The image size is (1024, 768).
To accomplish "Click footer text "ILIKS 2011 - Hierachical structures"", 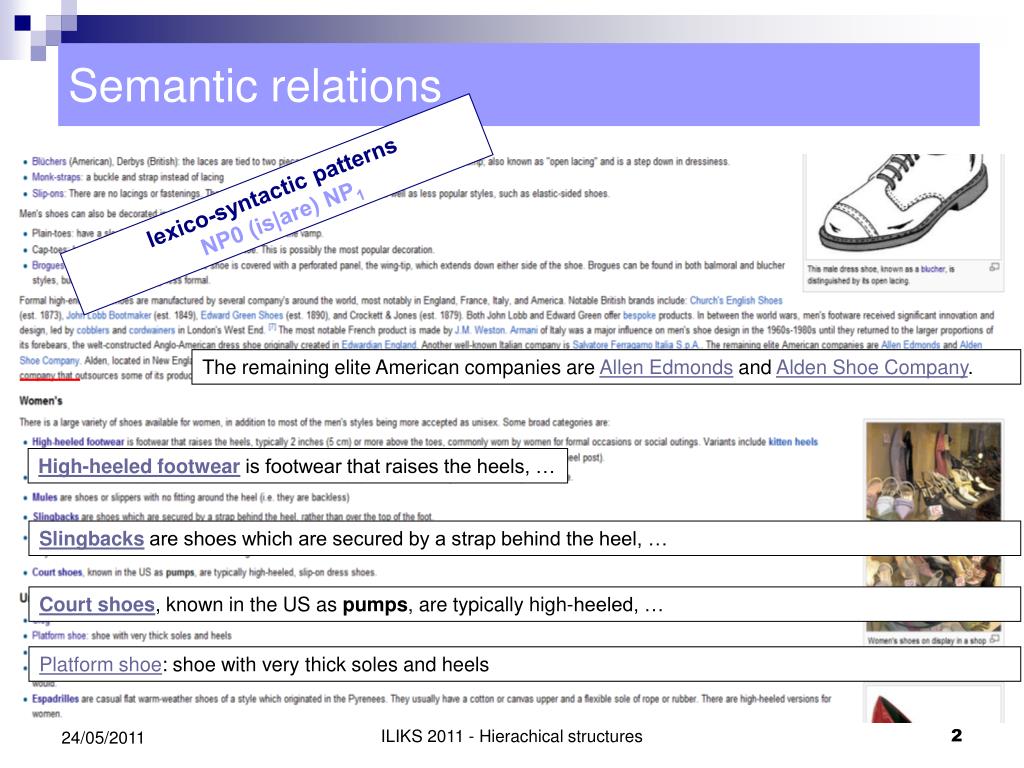I will pos(511,737).
